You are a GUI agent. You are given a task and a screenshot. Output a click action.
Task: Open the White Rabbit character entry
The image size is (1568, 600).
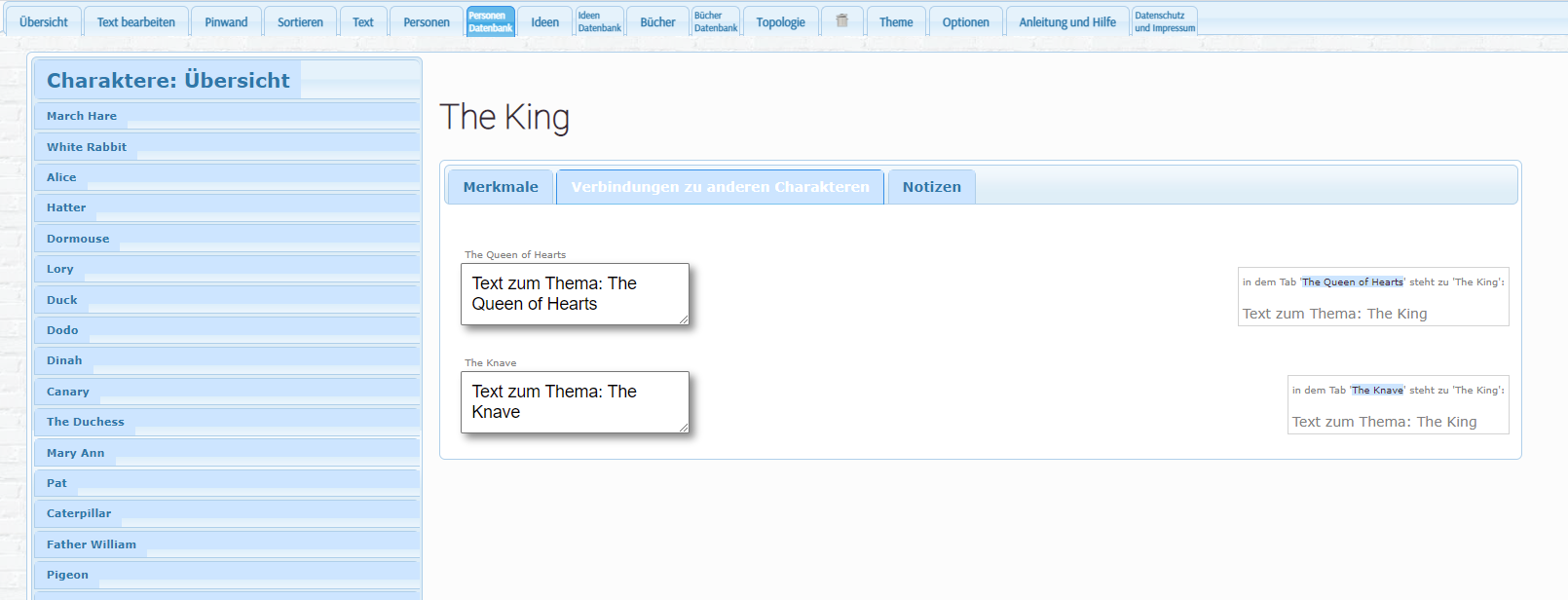click(87, 147)
